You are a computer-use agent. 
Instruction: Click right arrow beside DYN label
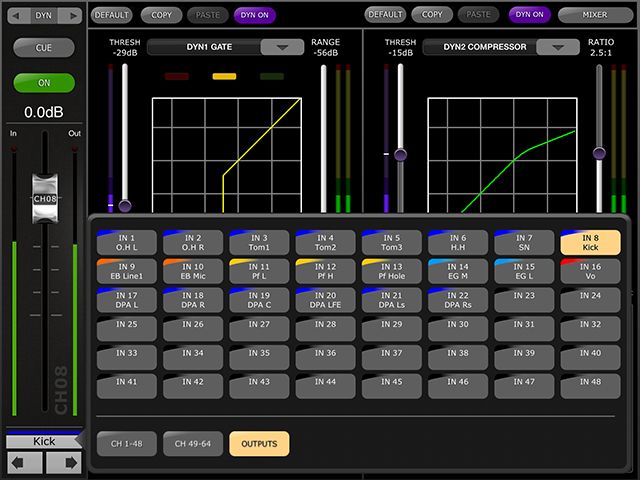[x=73, y=15]
